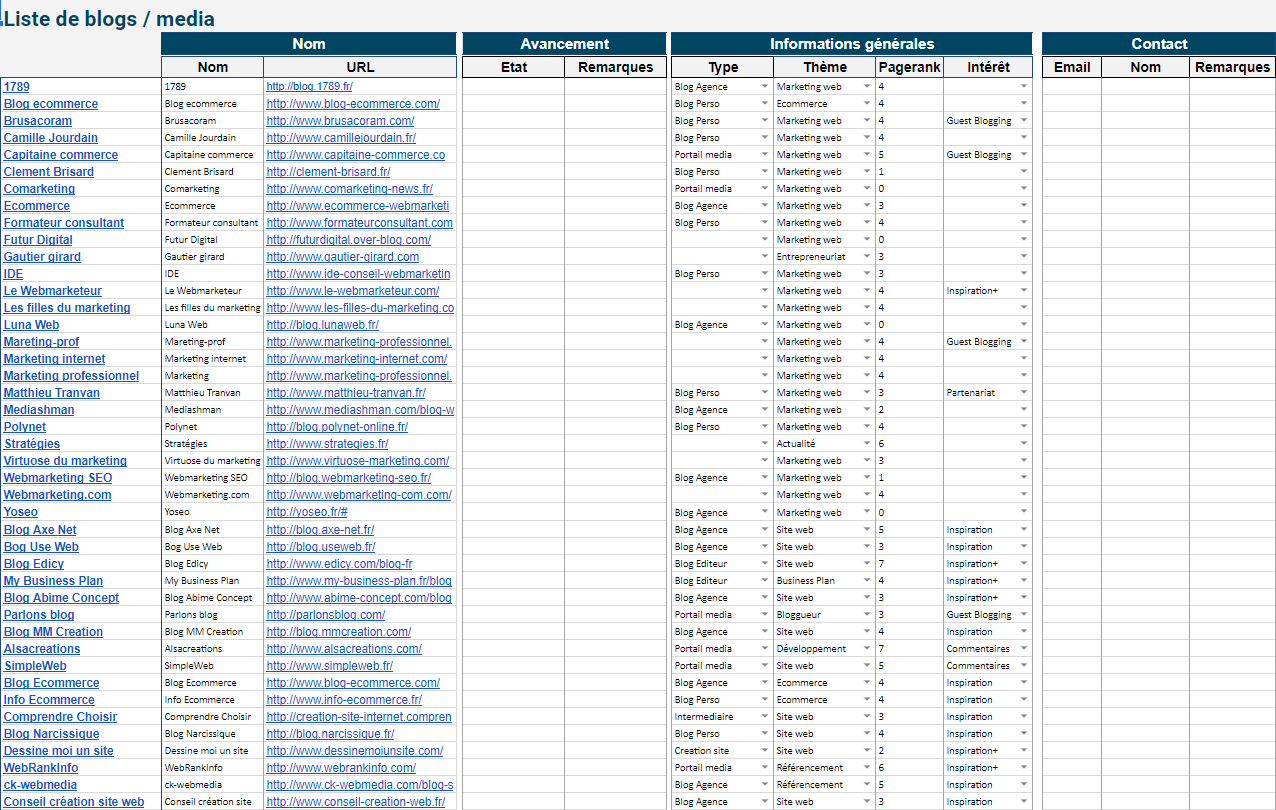Screen dimensions: 1276x810
Task: Select the Etat column header
Action: pyautogui.click(x=513, y=67)
